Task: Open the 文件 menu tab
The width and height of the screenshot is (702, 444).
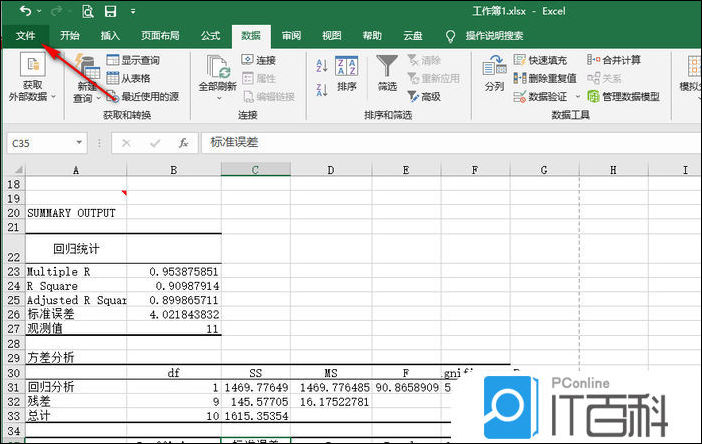Action: coord(26,35)
